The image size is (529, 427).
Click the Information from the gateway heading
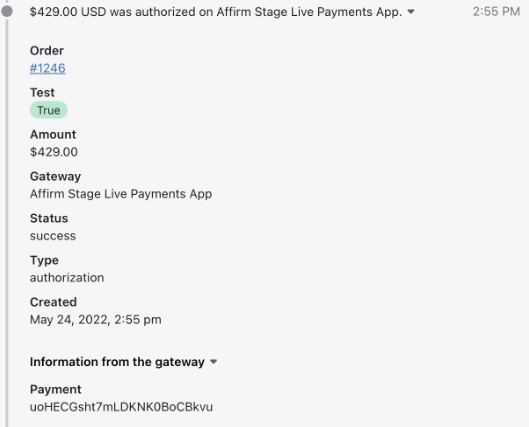[x=117, y=362]
